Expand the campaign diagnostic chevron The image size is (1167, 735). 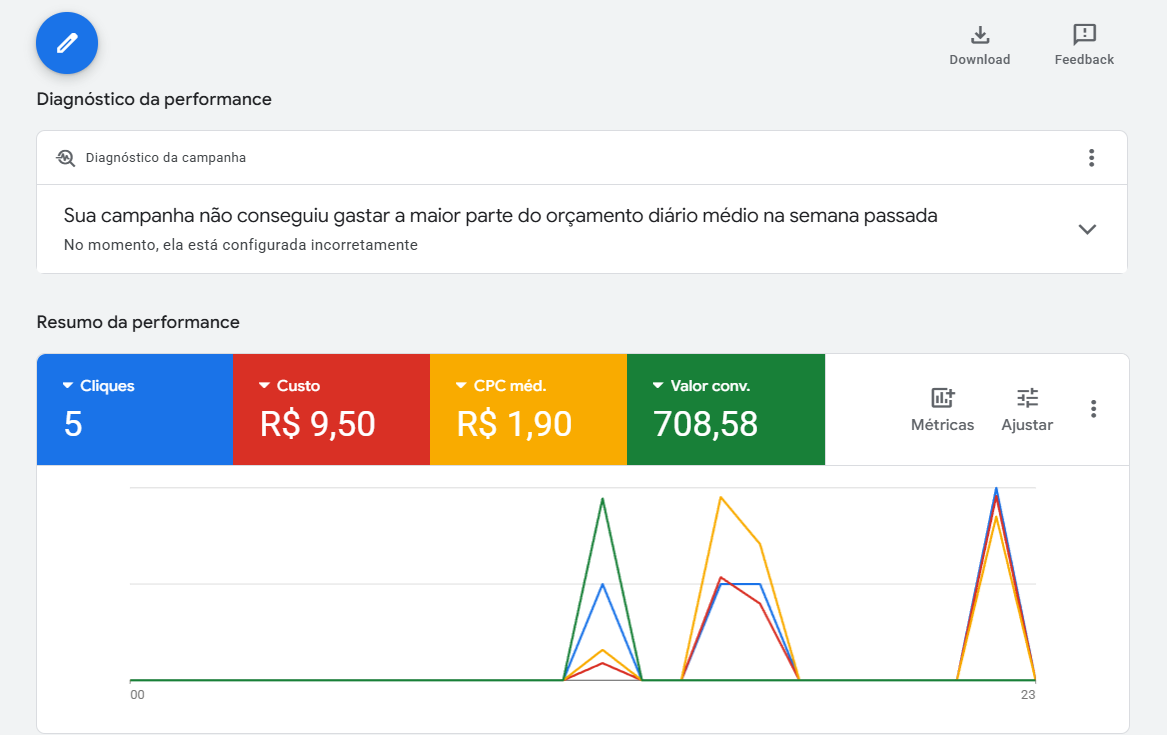pos(1087,229)
